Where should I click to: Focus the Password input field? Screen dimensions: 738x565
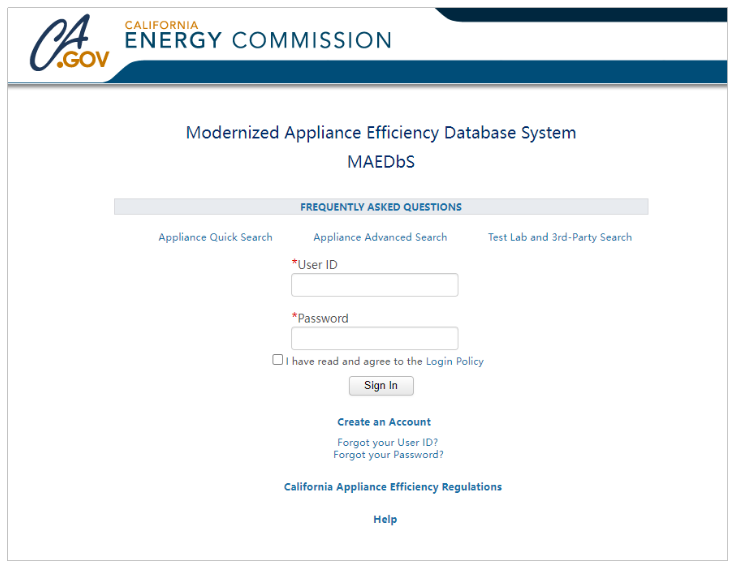pyautogui.click(x=375, y=338)
